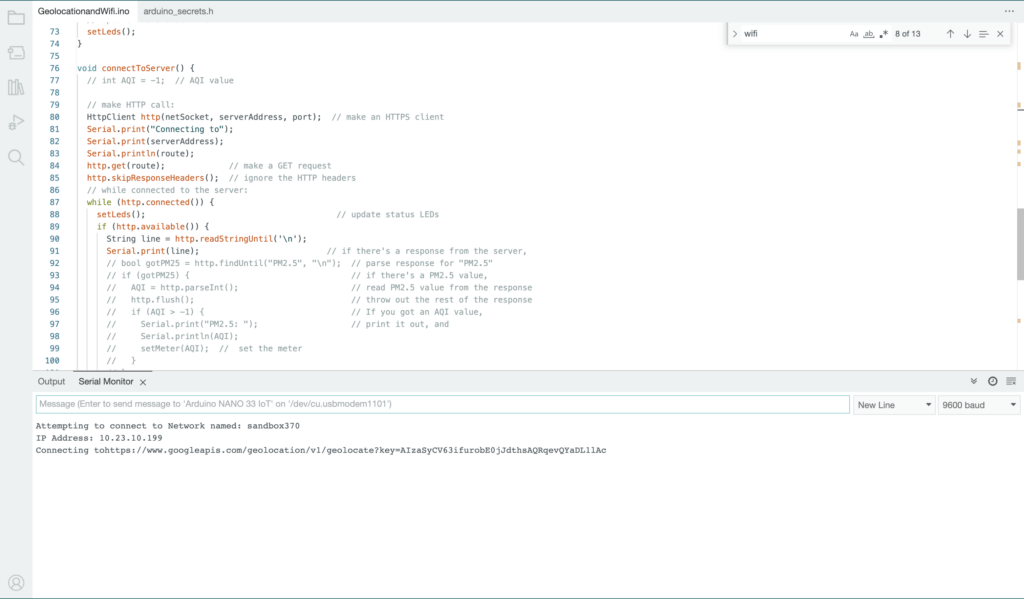
Task: Toggle timestamps in the Serial Monitor
Action: pyautogui.click(x=990, y=381)
